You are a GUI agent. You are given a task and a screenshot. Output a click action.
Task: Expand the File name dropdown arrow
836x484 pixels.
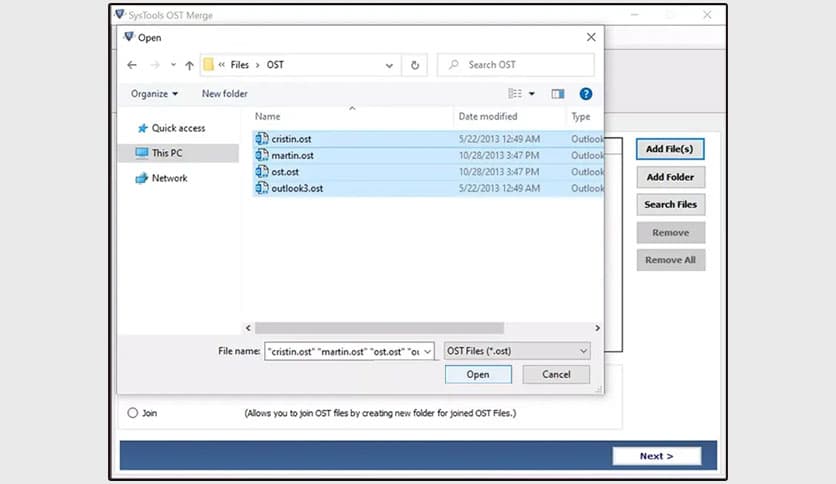[x=428, y=351]
